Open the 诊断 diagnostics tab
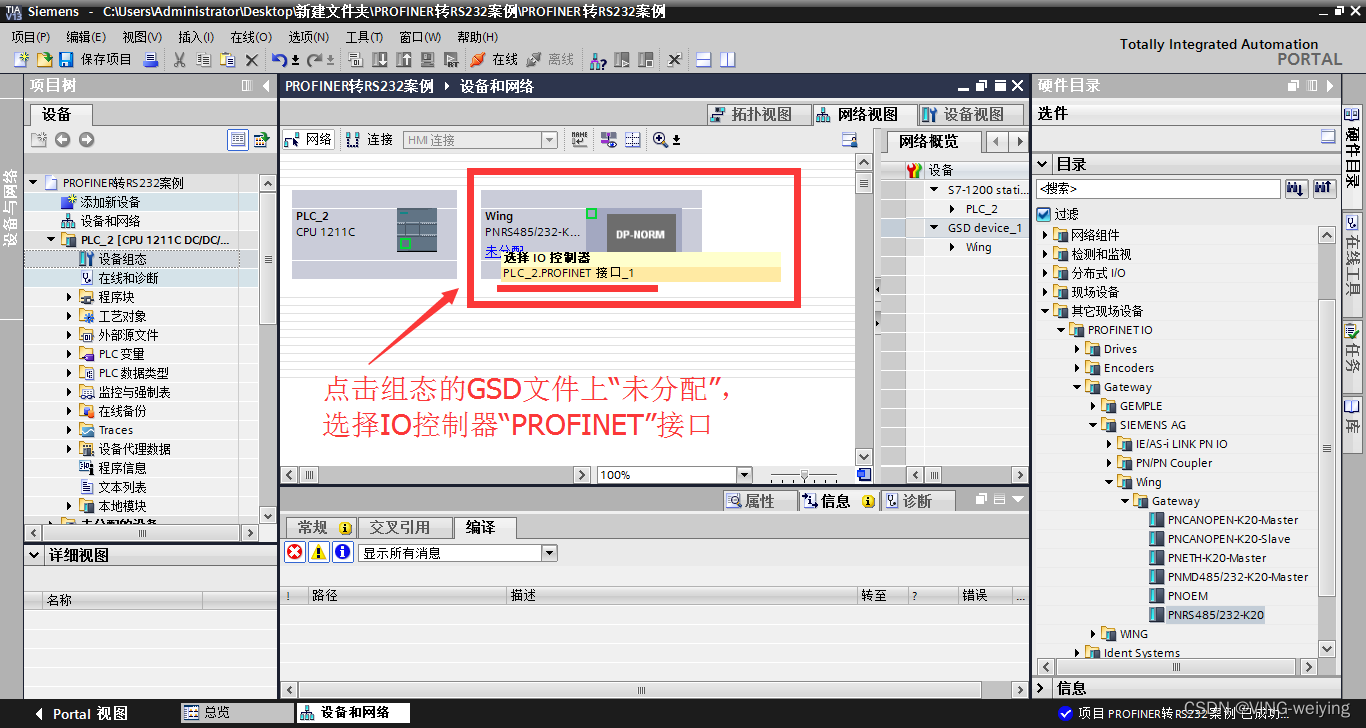Screen dimensions: 1366x728 tap(916, 501)
